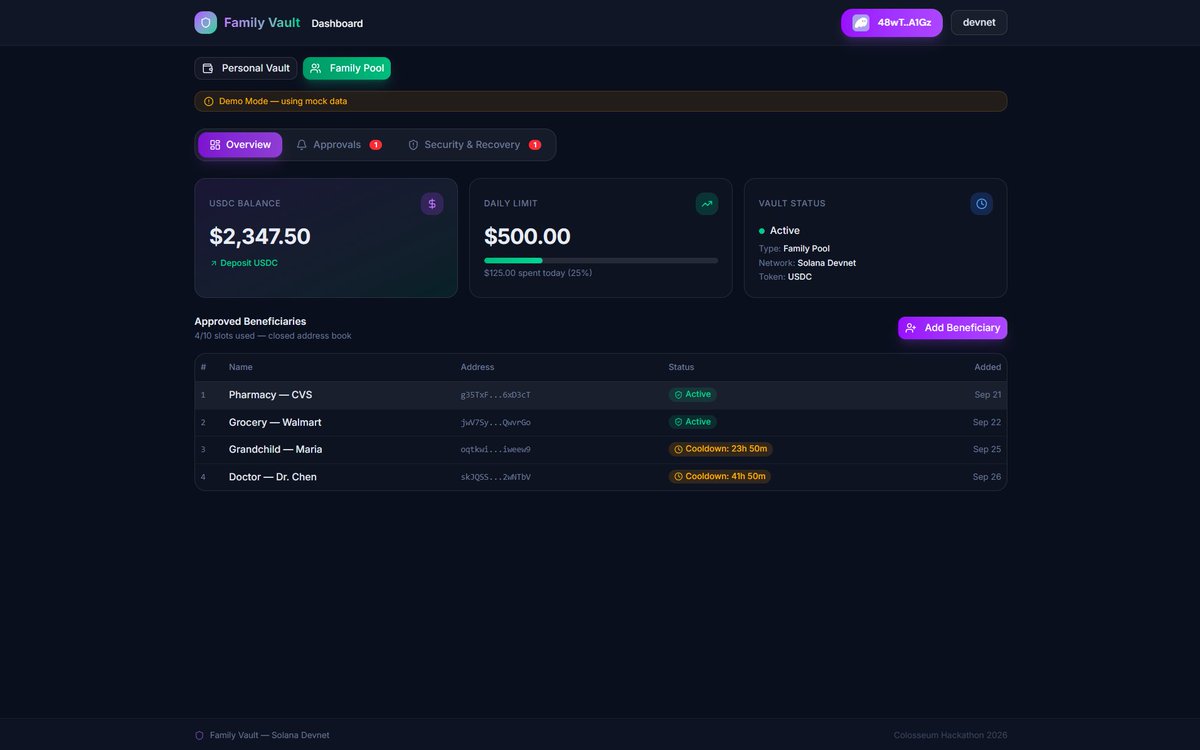
Task: Click the address jwV7Sy...QwvrGo
Action: click(495, 423)
